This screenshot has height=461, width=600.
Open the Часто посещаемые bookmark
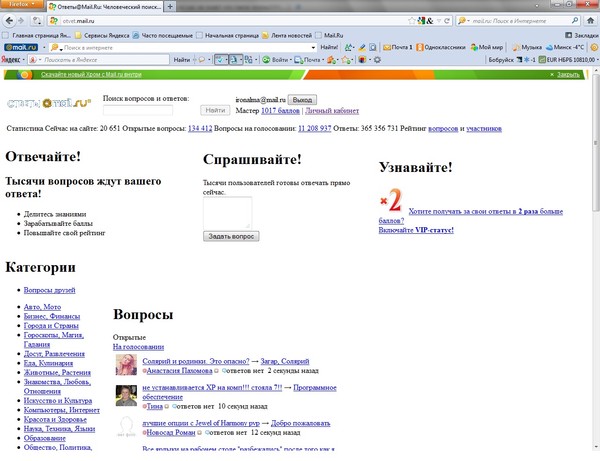click(x=163, y=35)
